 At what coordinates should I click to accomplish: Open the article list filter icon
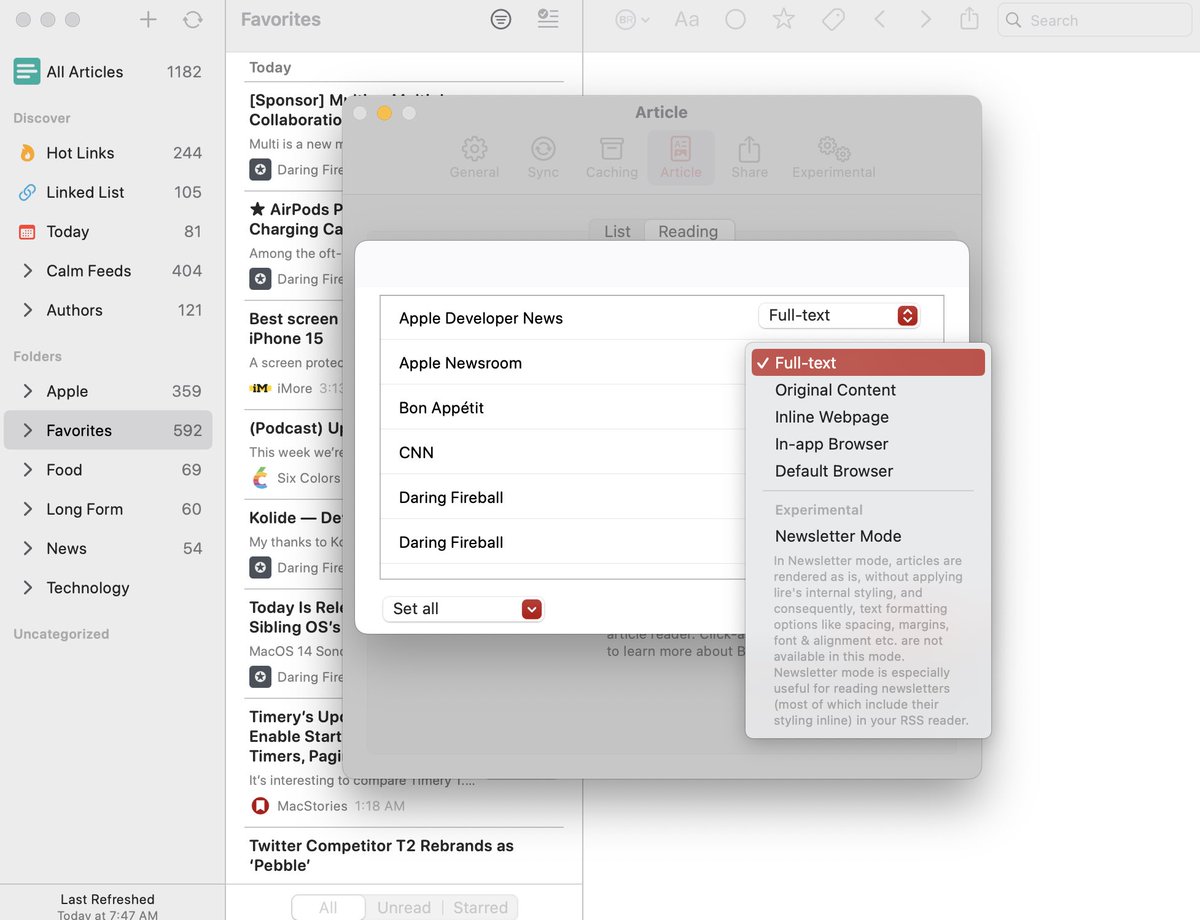pyautogui.click(x=501, y=19)
